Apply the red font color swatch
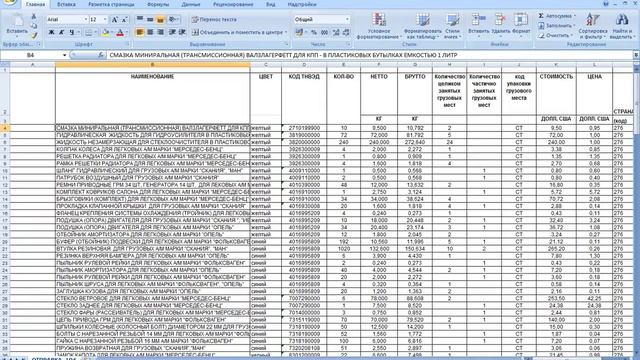The height and width of the screenshot is (360, 640). pos(120,32)
